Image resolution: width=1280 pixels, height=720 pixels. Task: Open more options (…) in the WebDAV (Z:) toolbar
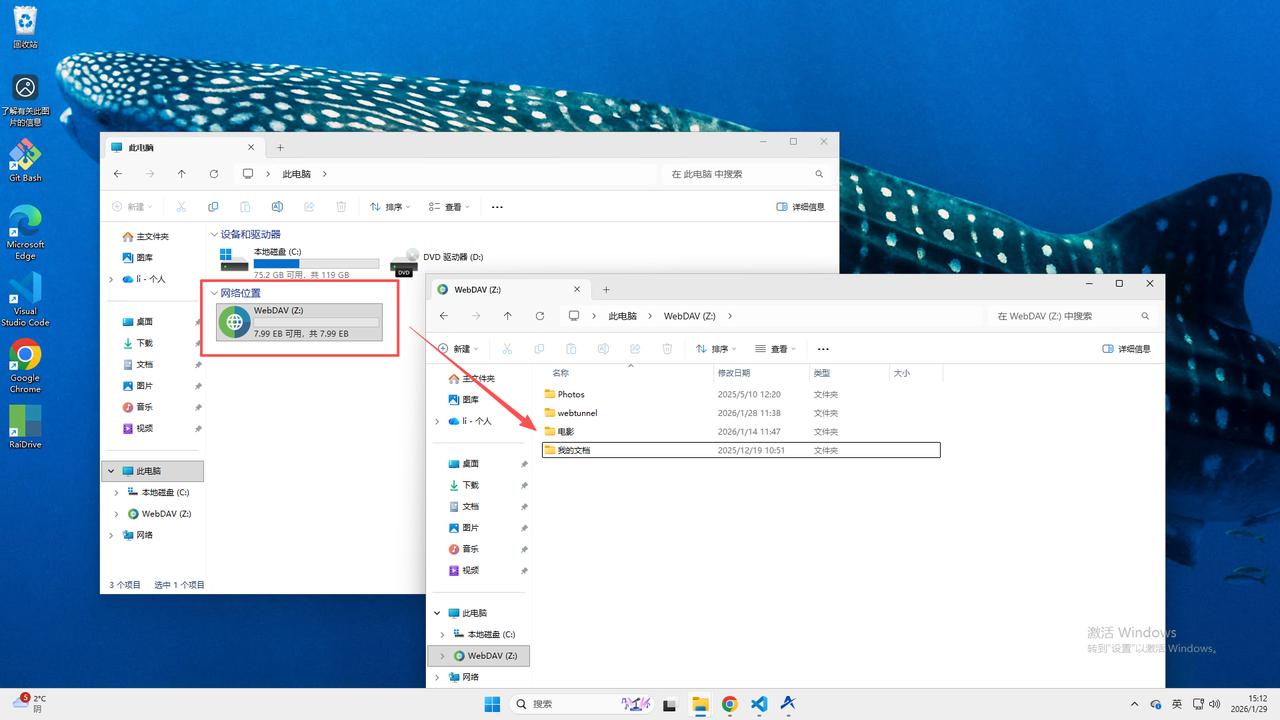823,349
